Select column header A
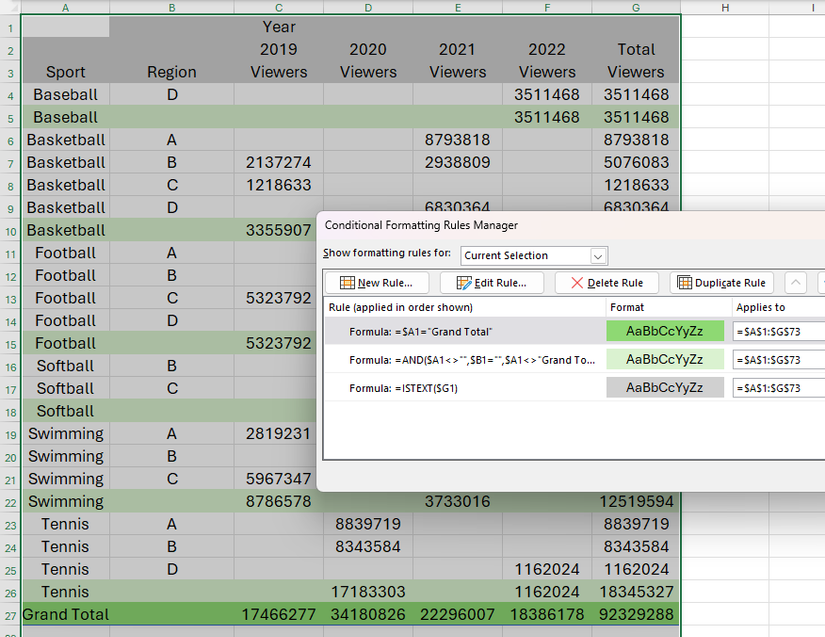825x637 pixels. click(65, 7)
